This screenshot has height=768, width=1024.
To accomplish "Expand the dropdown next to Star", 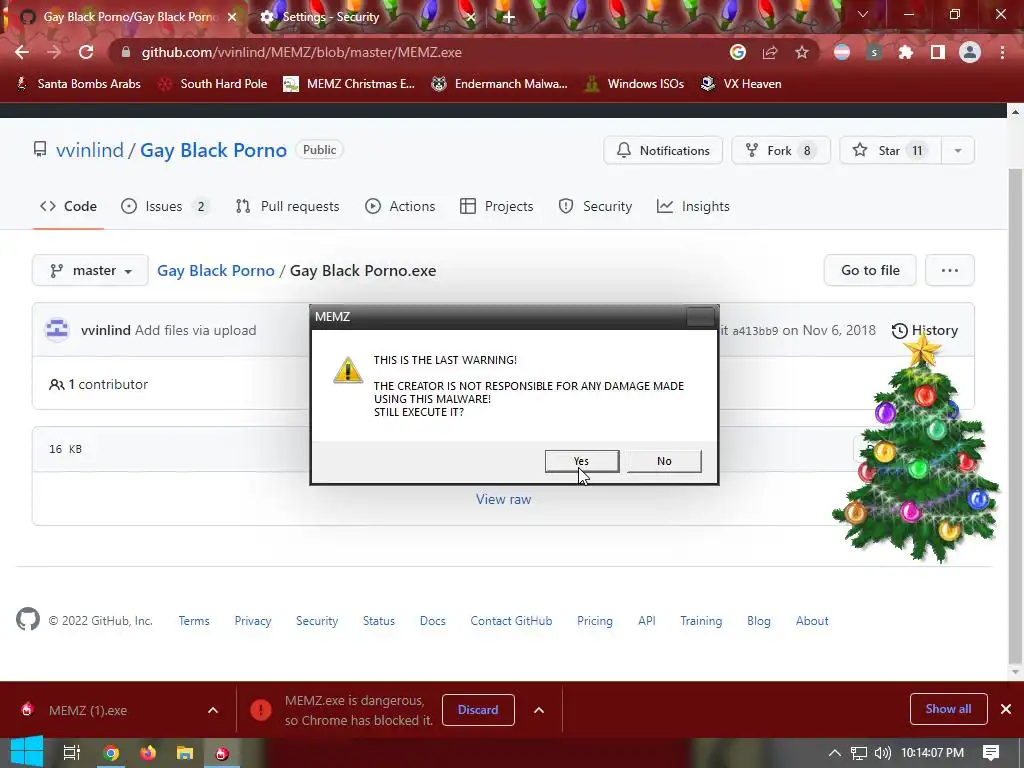I will click(958, 150).
